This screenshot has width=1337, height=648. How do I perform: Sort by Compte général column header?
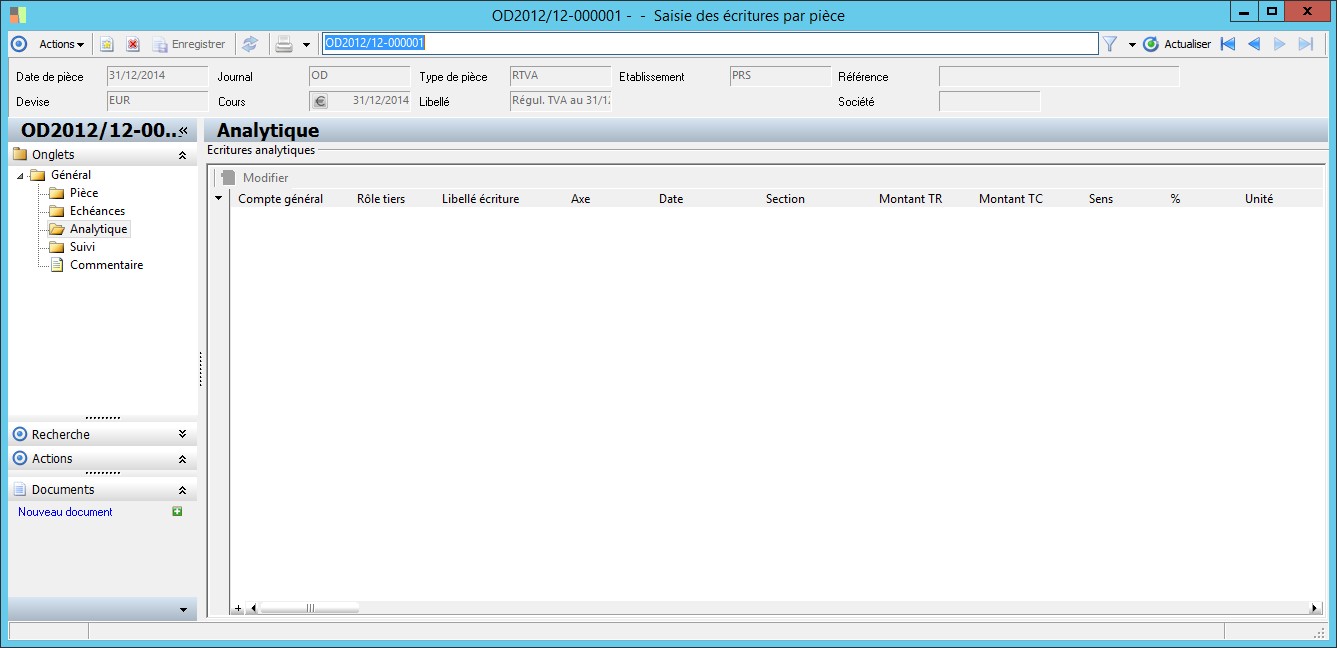click(281, 199)
